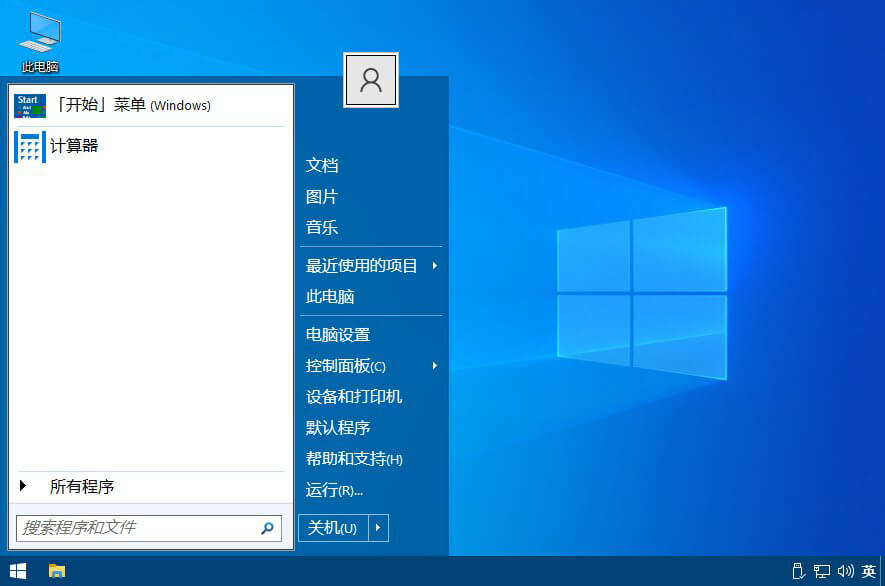
Task: Expand the 控制面板(C) submenu
Action: click(346, 366)
